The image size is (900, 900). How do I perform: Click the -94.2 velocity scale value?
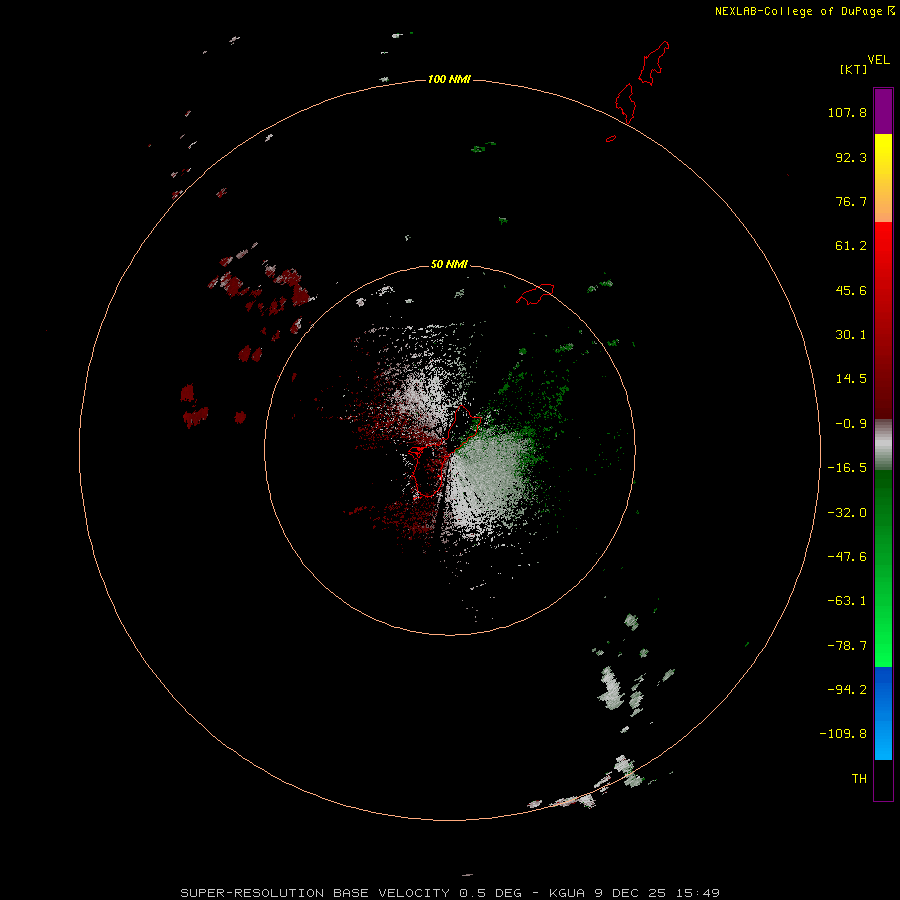click(x=847, y=690)
